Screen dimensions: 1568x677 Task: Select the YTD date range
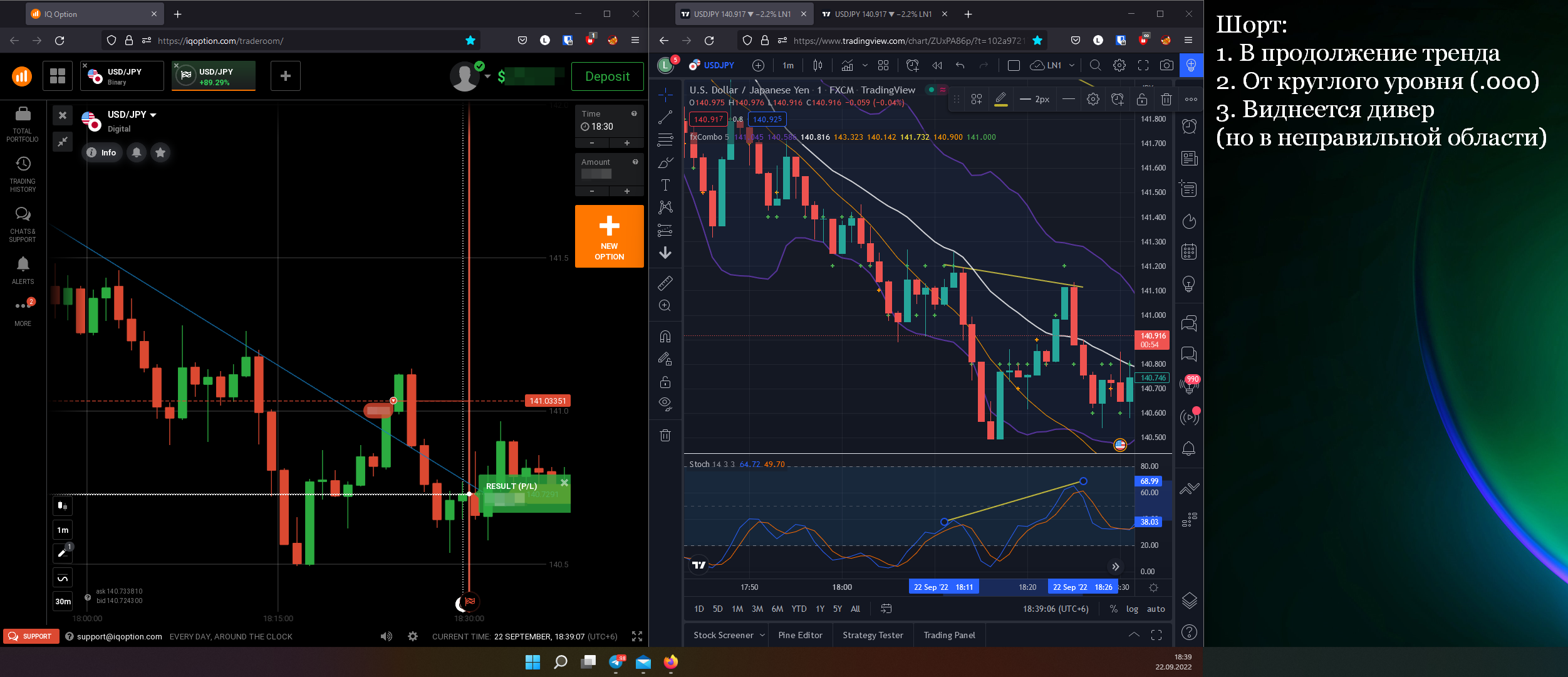[x=799, y=609]
